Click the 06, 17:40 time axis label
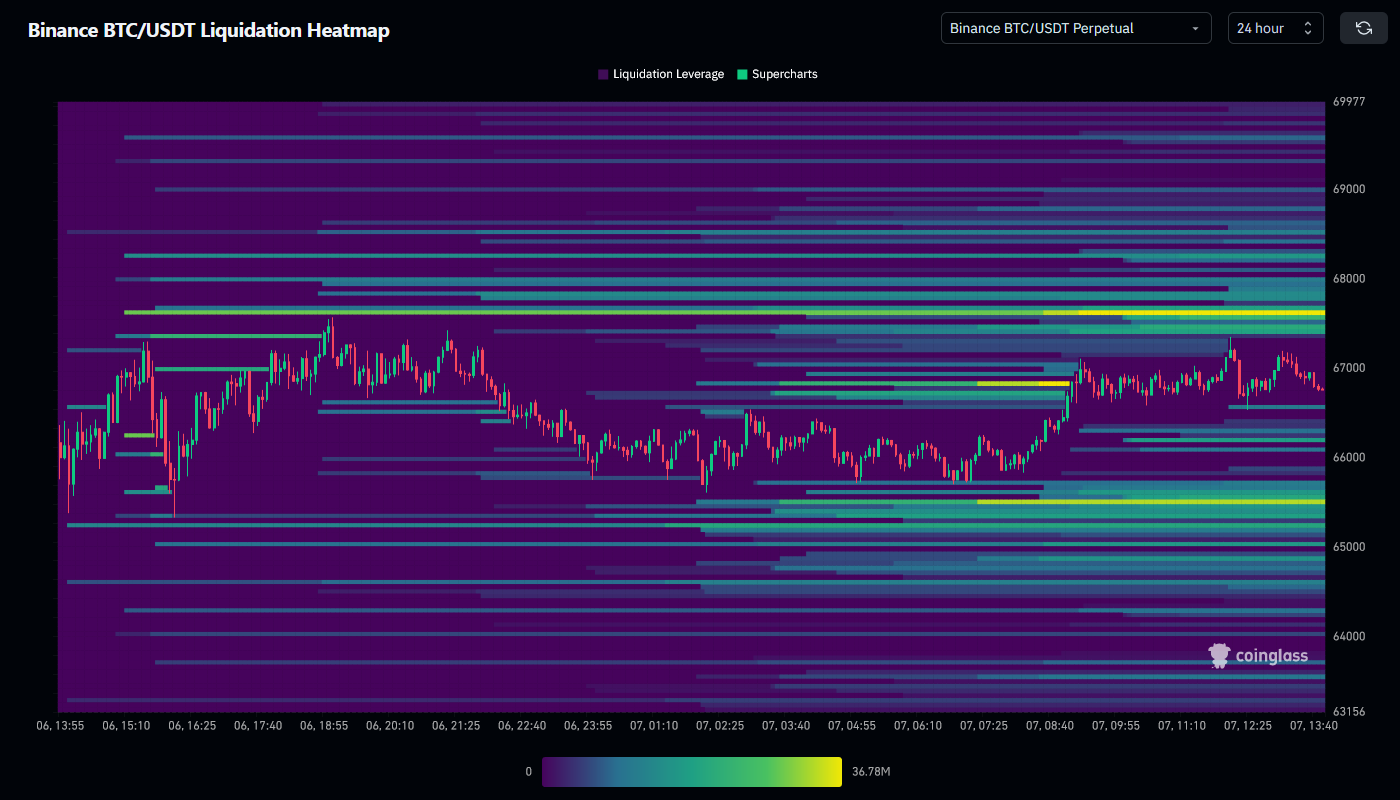 coord(258,726)
